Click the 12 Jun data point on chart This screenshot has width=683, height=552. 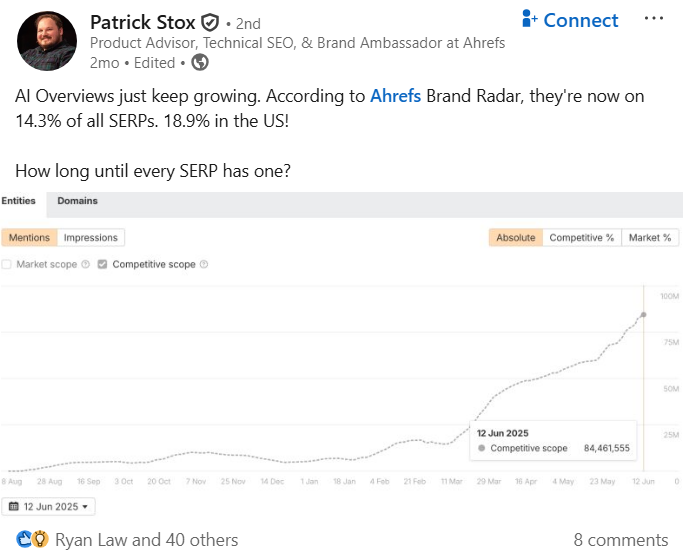point(643,315)
